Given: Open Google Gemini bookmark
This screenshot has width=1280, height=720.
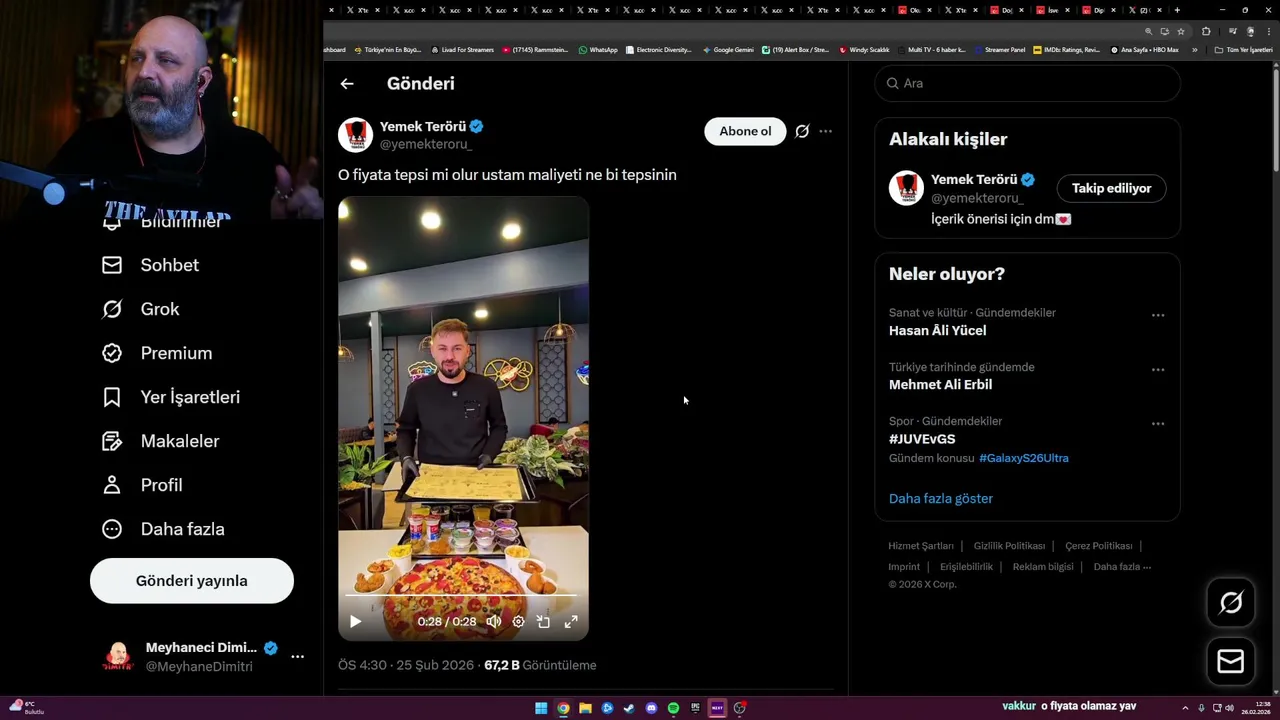Looking at the screenshot, I should pyautogui.click(x=728, y=50).
